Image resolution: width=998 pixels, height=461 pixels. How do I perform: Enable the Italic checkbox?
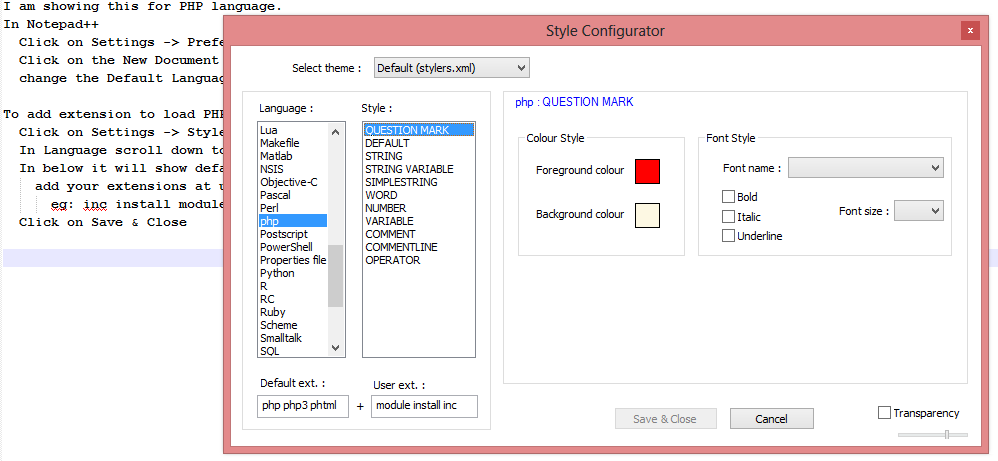(728, 216)
